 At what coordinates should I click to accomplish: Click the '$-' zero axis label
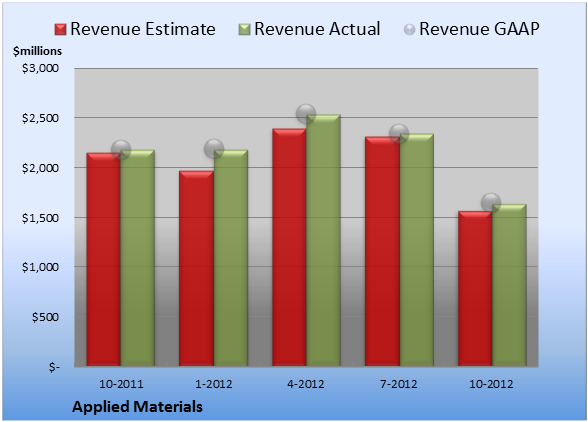point(54,367)
